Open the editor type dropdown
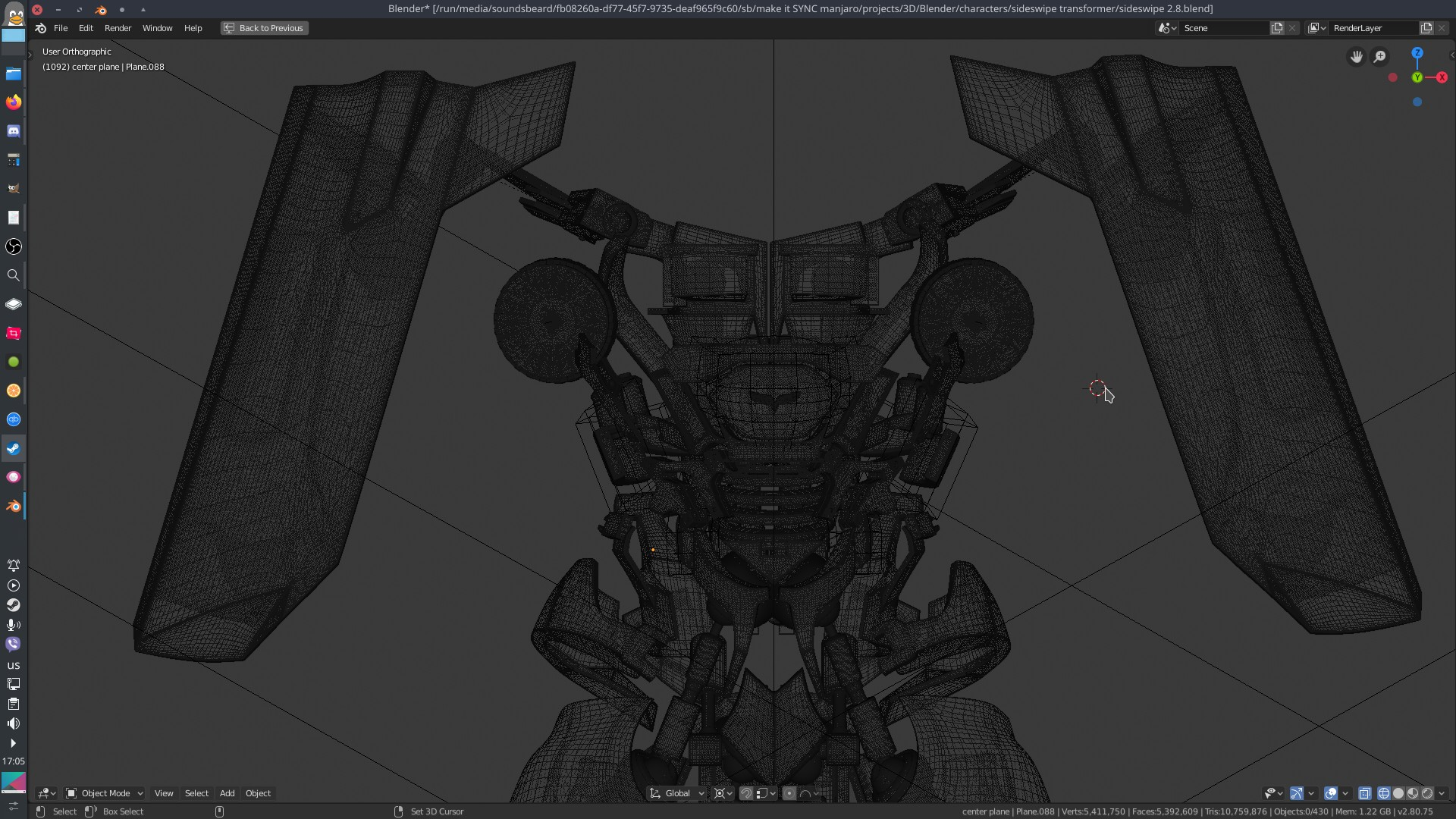The image size is (1456, 819). click(x=47, y=793)
